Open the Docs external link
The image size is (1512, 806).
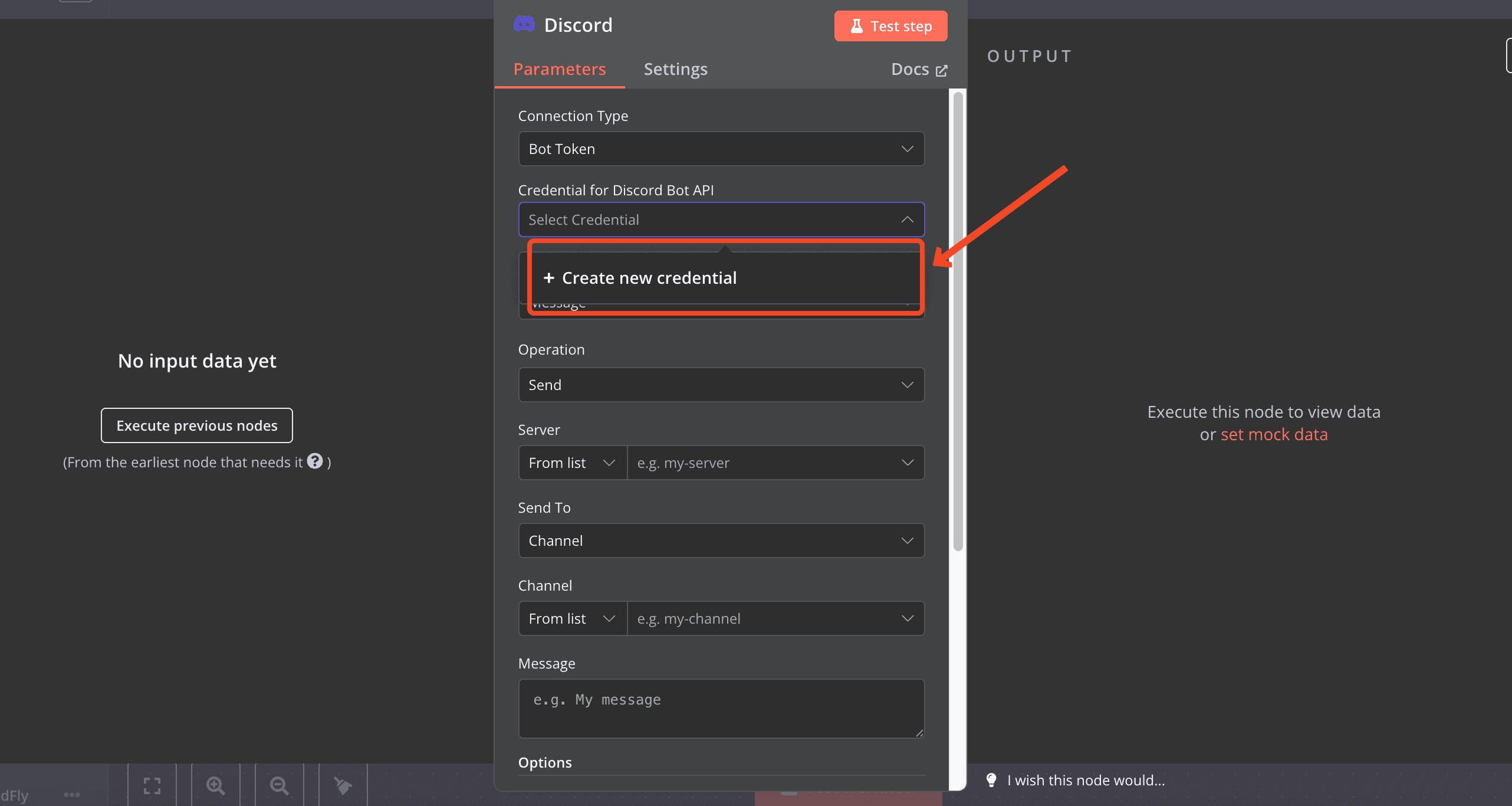pos(919,69)
